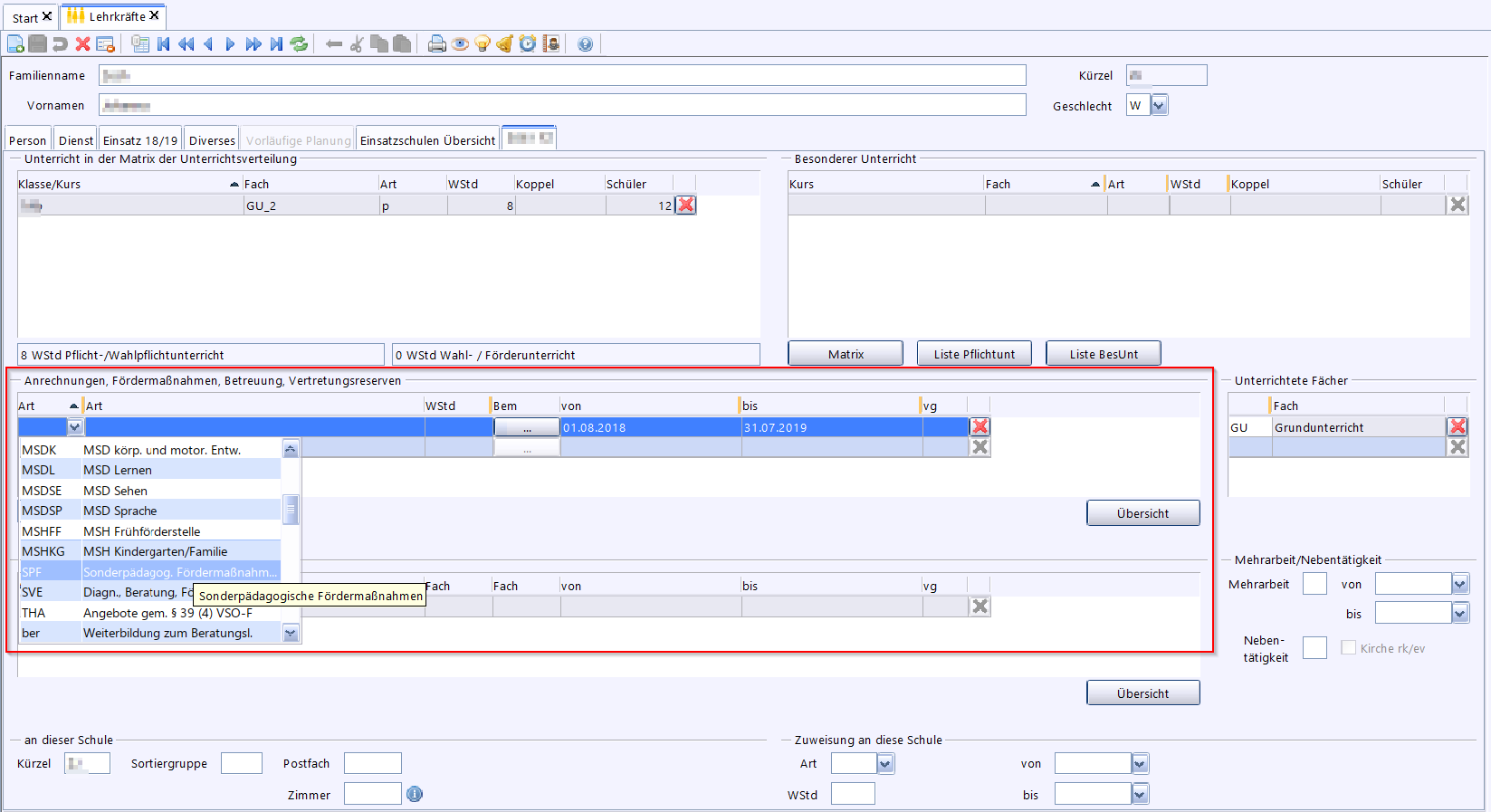Open the Zuweisung bis date dropdown
This screenshot has height=812, width=1491.
pos(1140,794)
